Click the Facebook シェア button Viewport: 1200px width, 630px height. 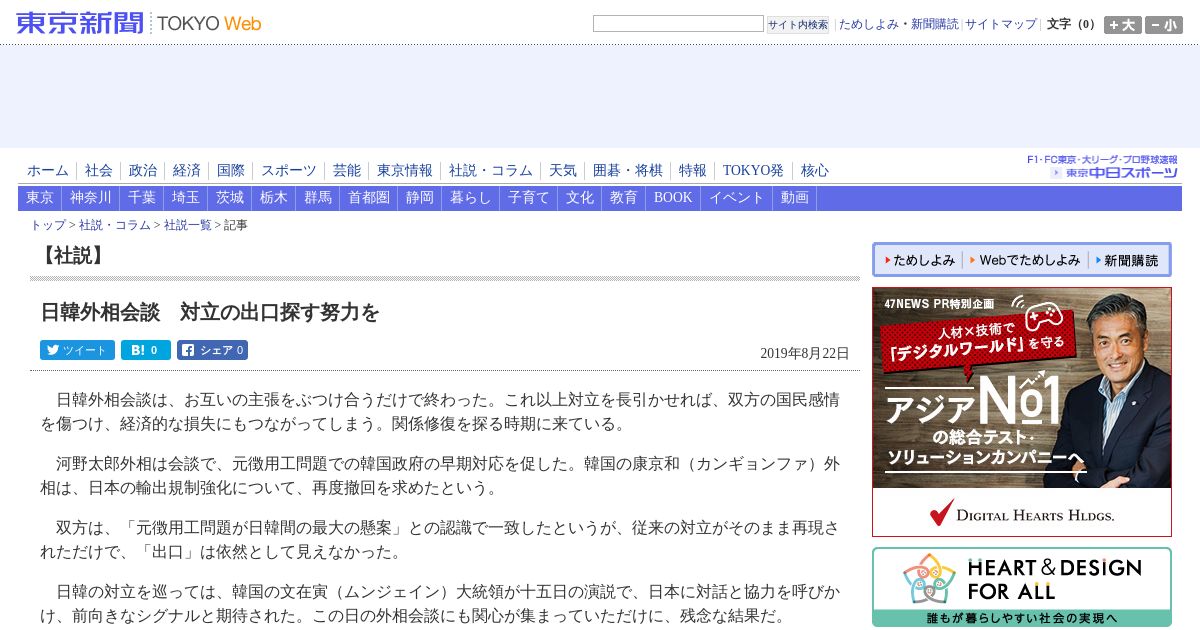tap(212, 350)
